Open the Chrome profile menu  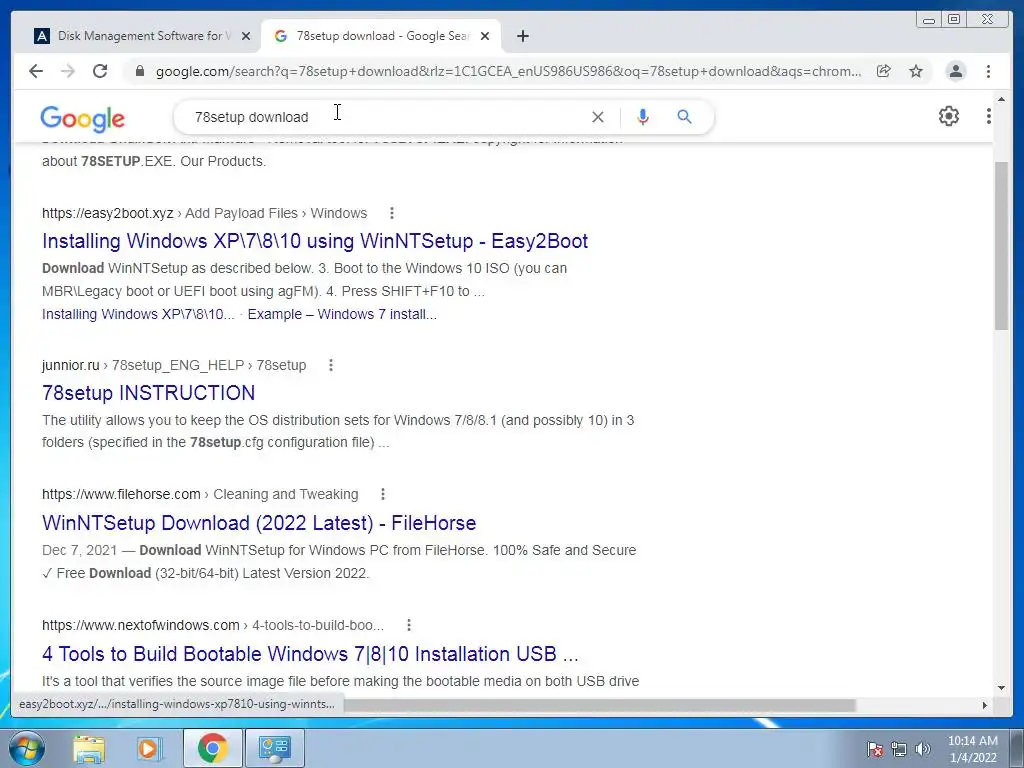(x=956, y=71)
